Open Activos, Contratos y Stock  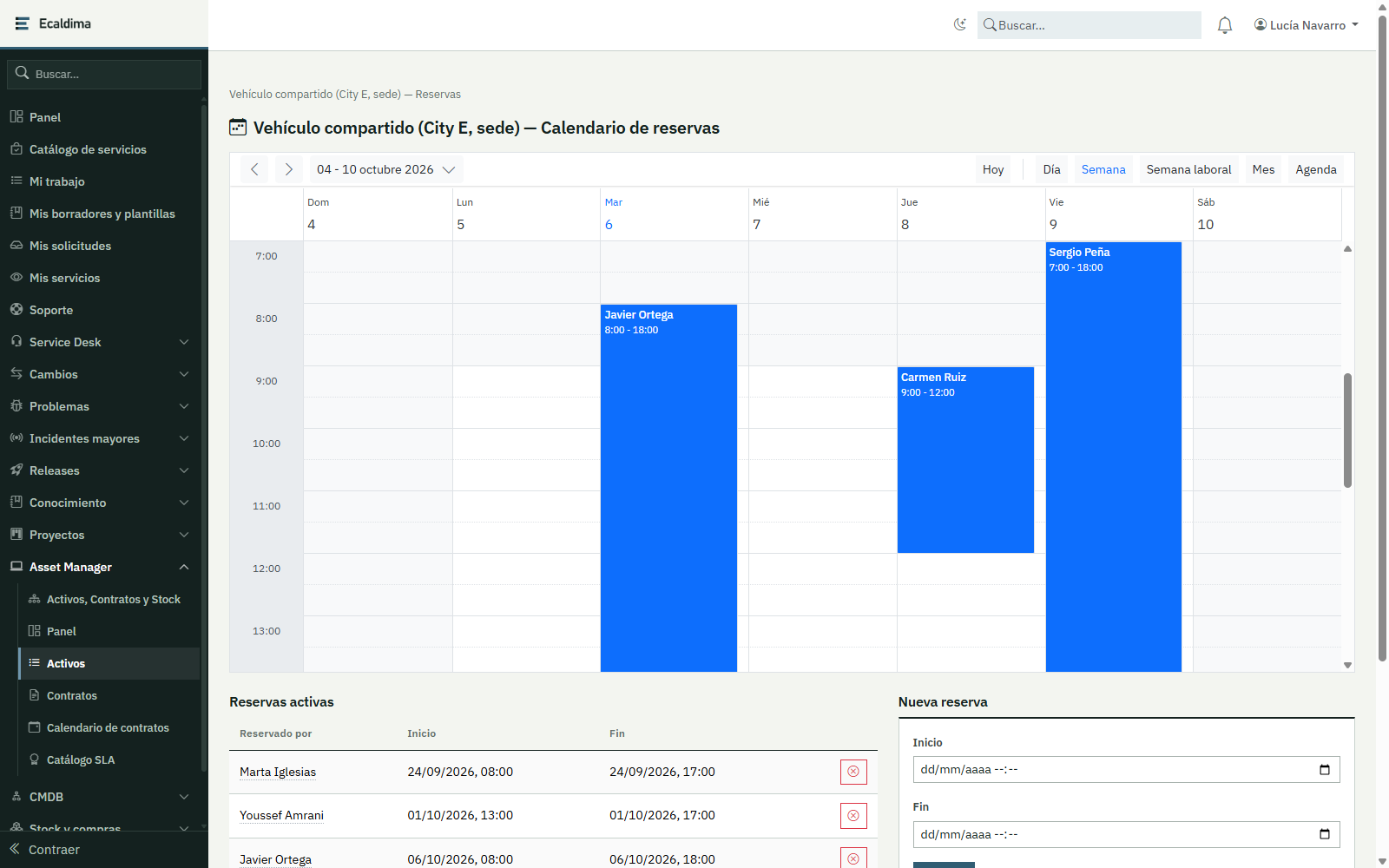click(109, 599)
